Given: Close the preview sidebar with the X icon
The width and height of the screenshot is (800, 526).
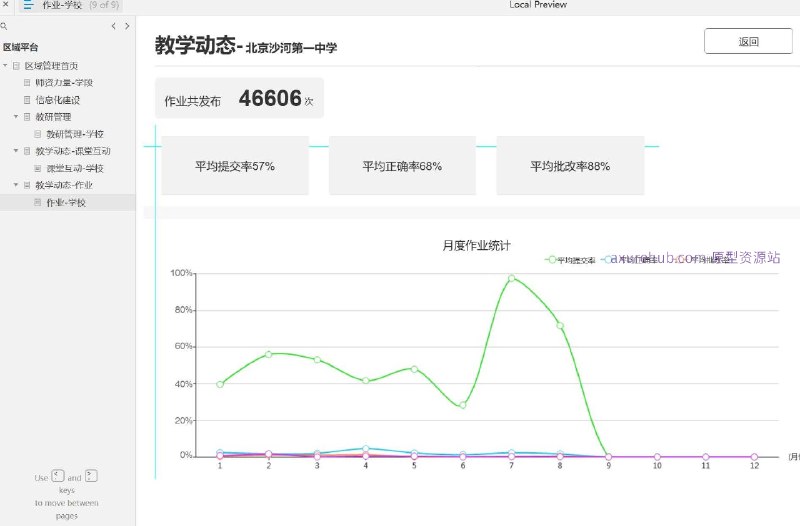Looking at the screenshot, I should tap(6, 5).
